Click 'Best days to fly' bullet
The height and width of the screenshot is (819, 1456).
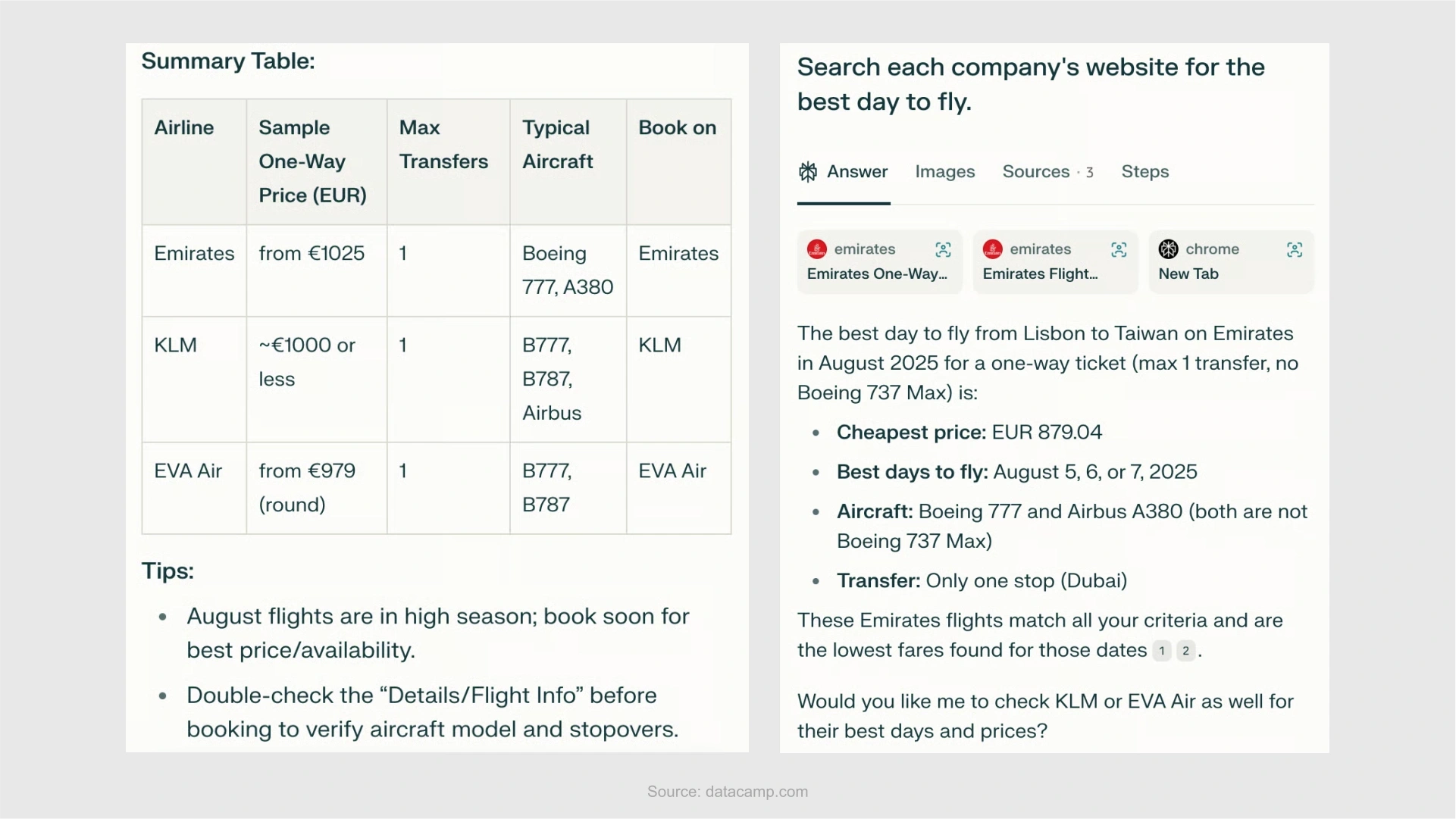click(1016, 472)
